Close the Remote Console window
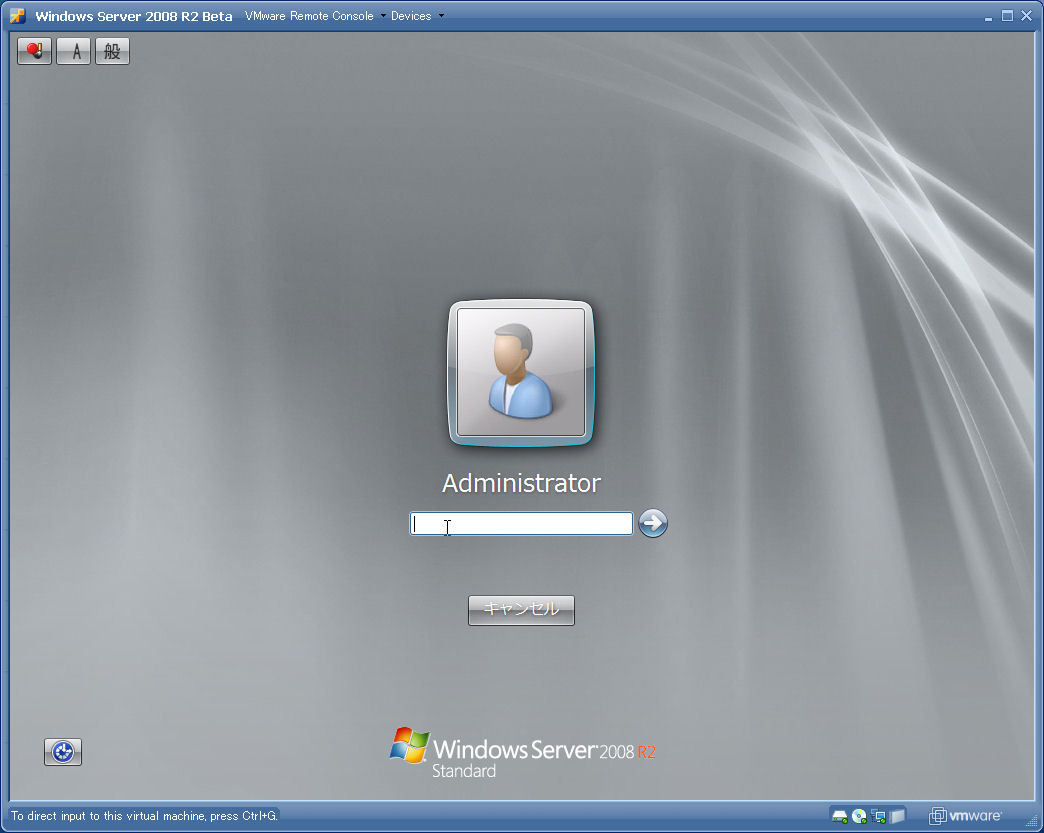 click(x=1027, y=16)
